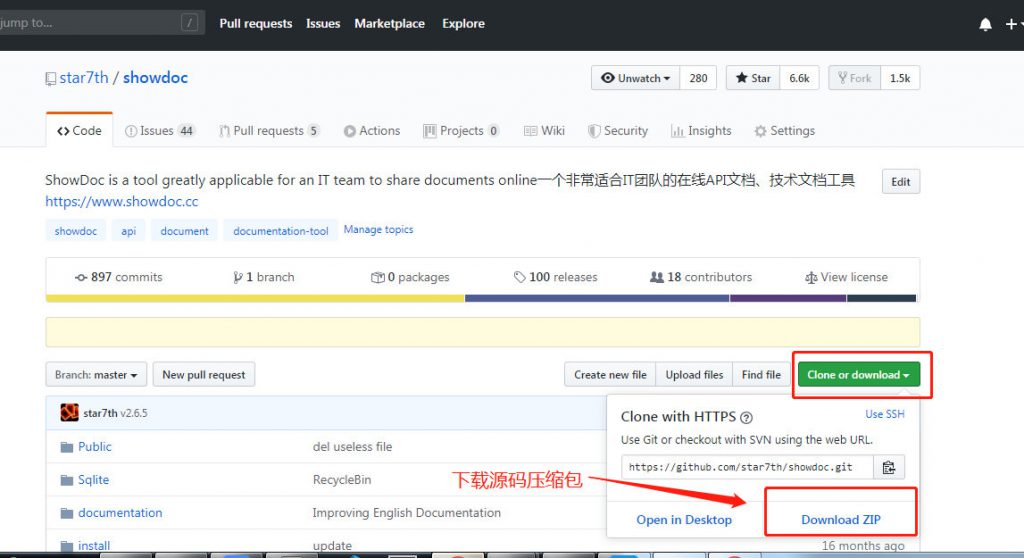Go to Explore
Image resolution: width=1024 pixels, height=558 pixels.
point(463,24)
